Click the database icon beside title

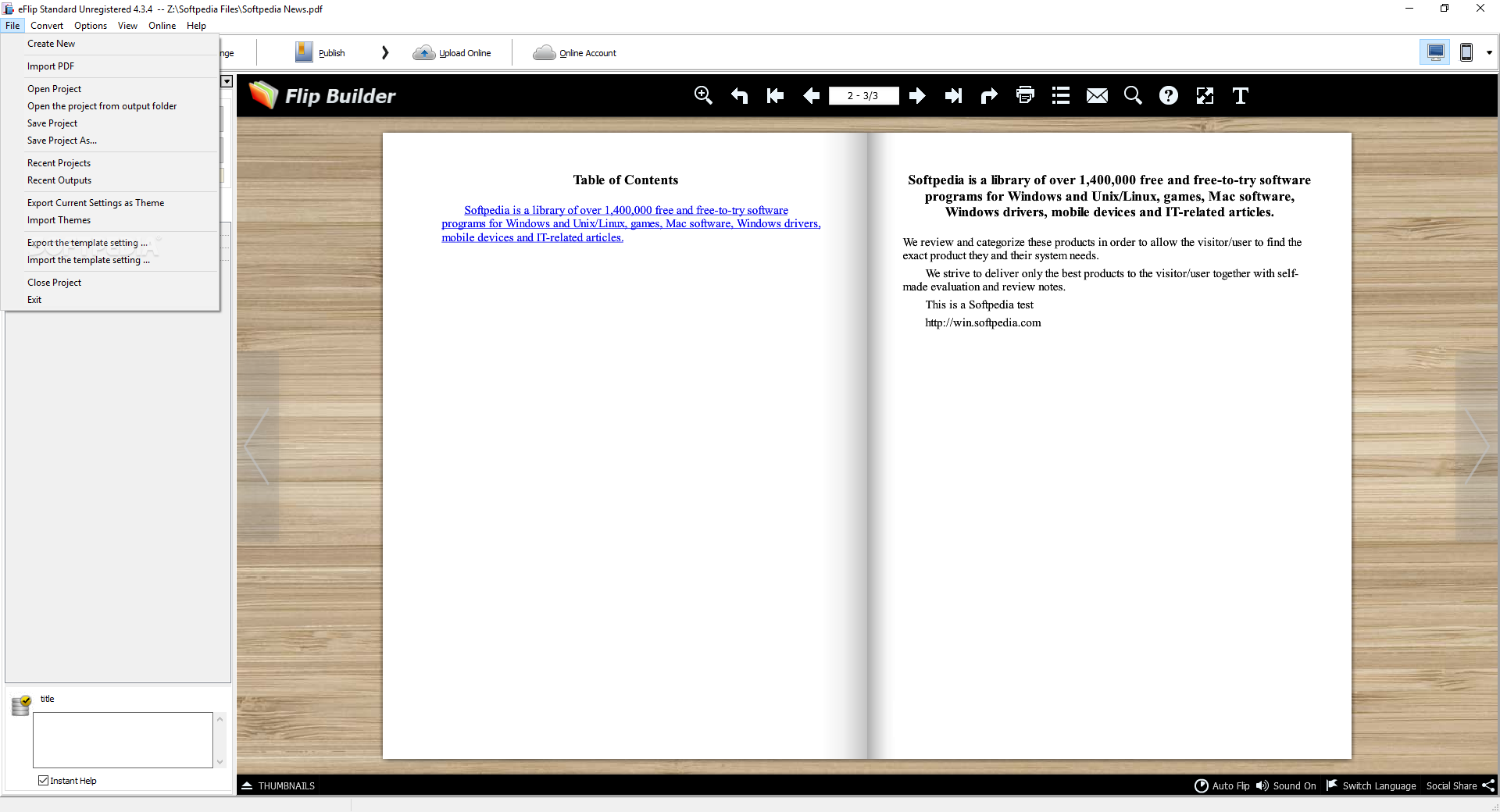tap(21, 705)
